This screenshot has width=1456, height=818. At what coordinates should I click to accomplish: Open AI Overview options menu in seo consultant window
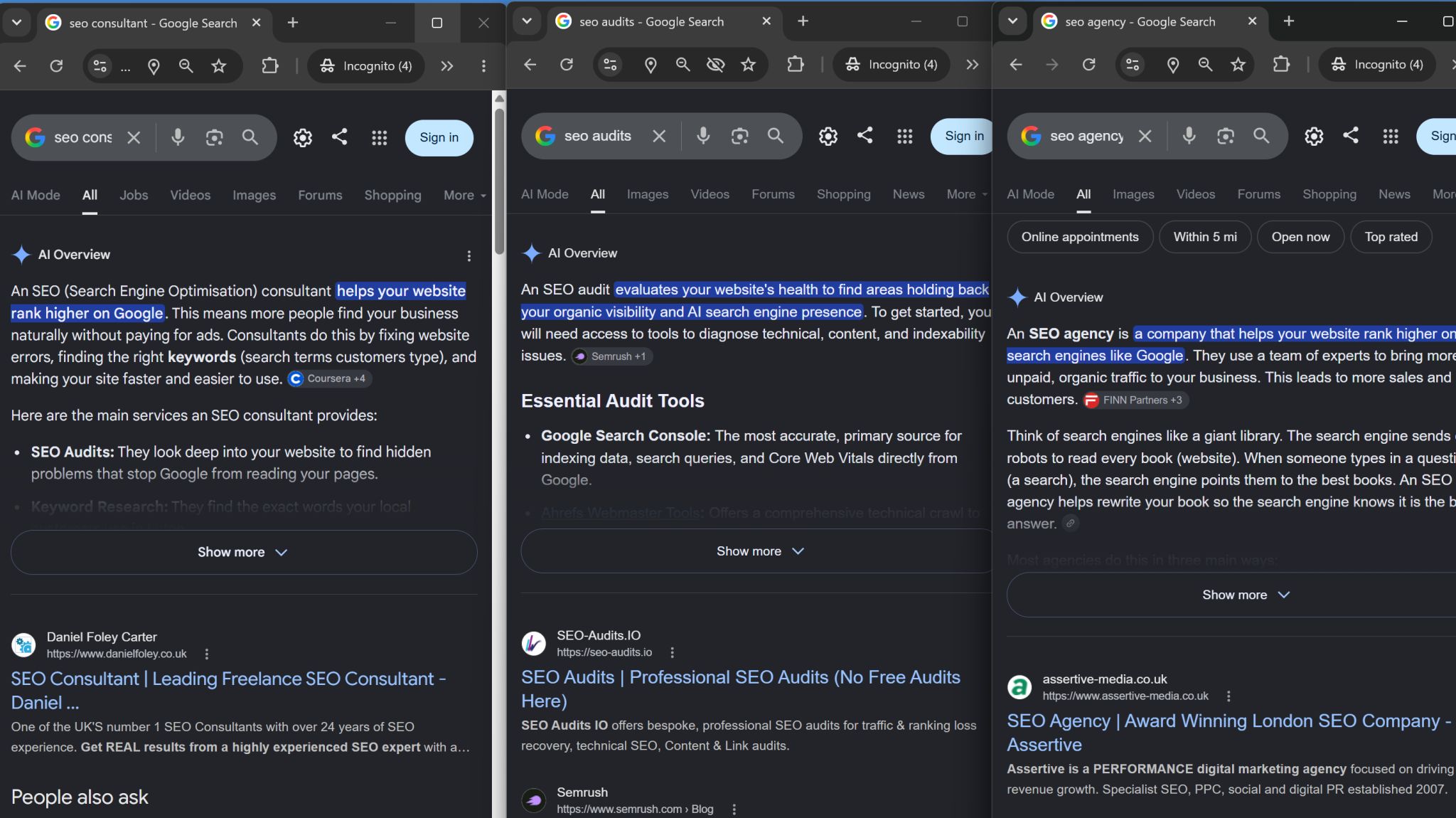(x=469, y=255)
